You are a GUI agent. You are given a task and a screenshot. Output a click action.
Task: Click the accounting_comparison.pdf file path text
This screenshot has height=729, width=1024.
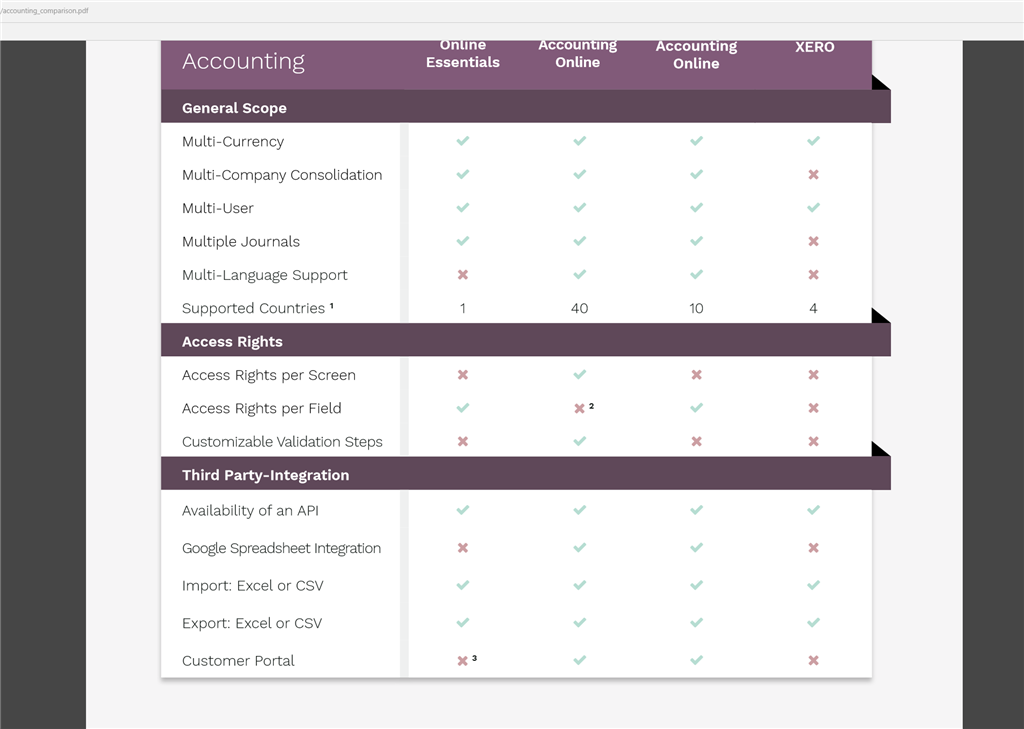[44, 11]
